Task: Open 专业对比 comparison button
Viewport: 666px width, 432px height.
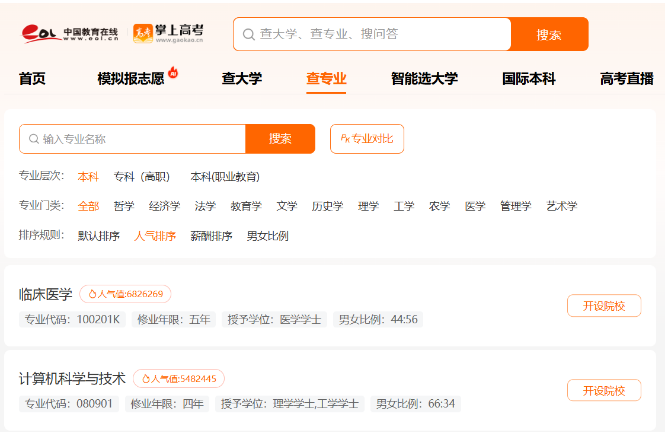Action: [x=366, y=139]
